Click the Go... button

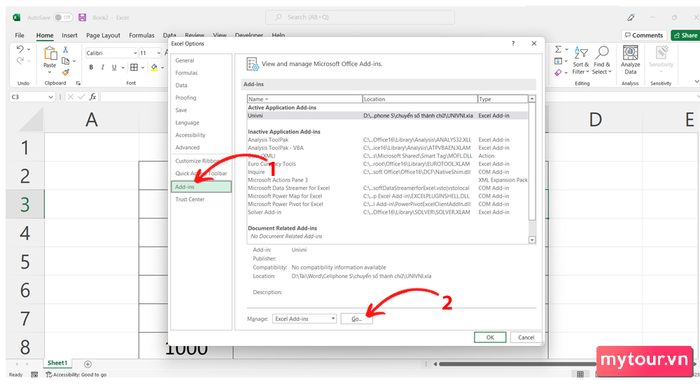[x=356, y=319]
